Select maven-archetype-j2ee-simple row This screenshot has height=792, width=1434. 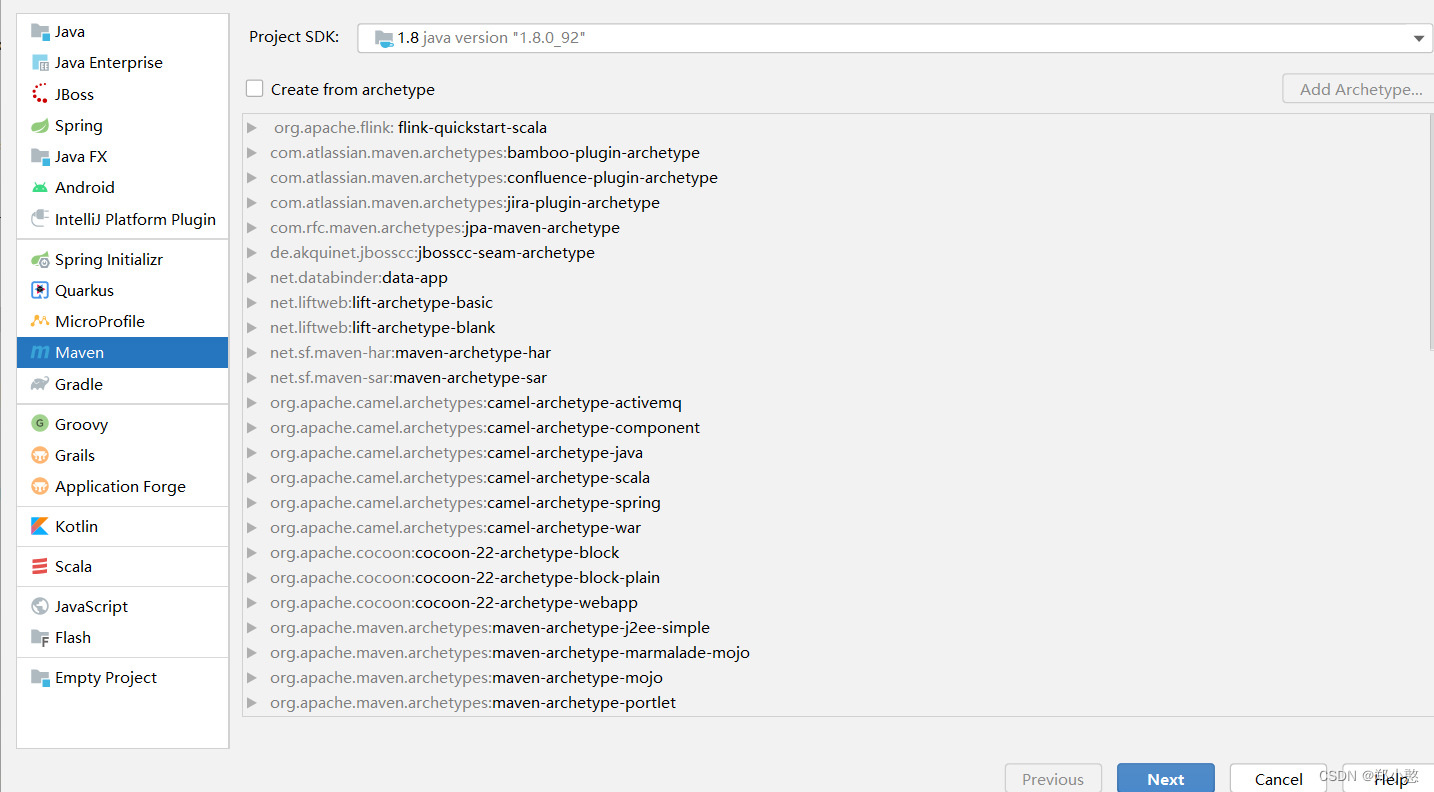tap(836, 627)
